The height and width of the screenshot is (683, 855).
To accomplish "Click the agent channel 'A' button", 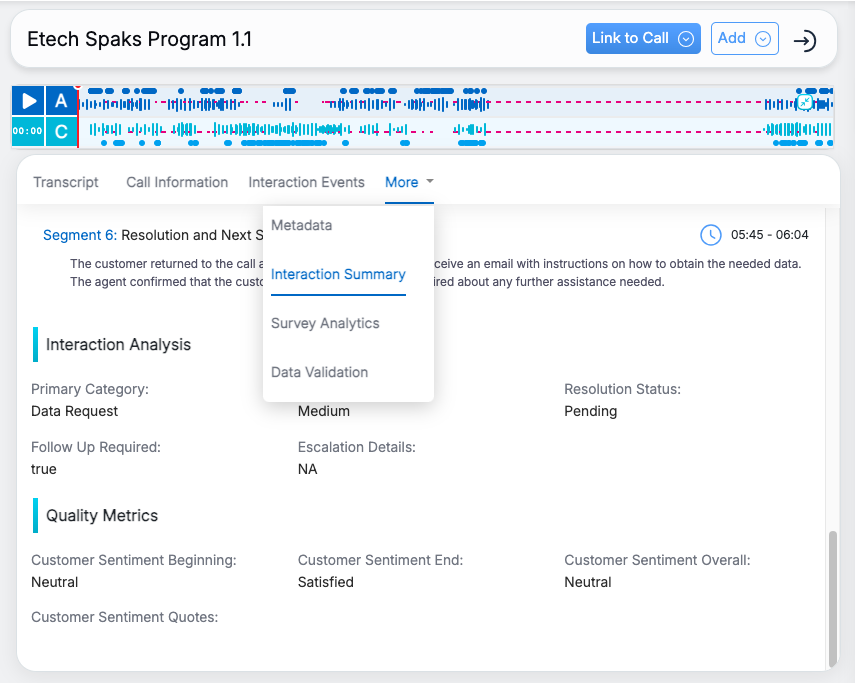I will 61,101.
